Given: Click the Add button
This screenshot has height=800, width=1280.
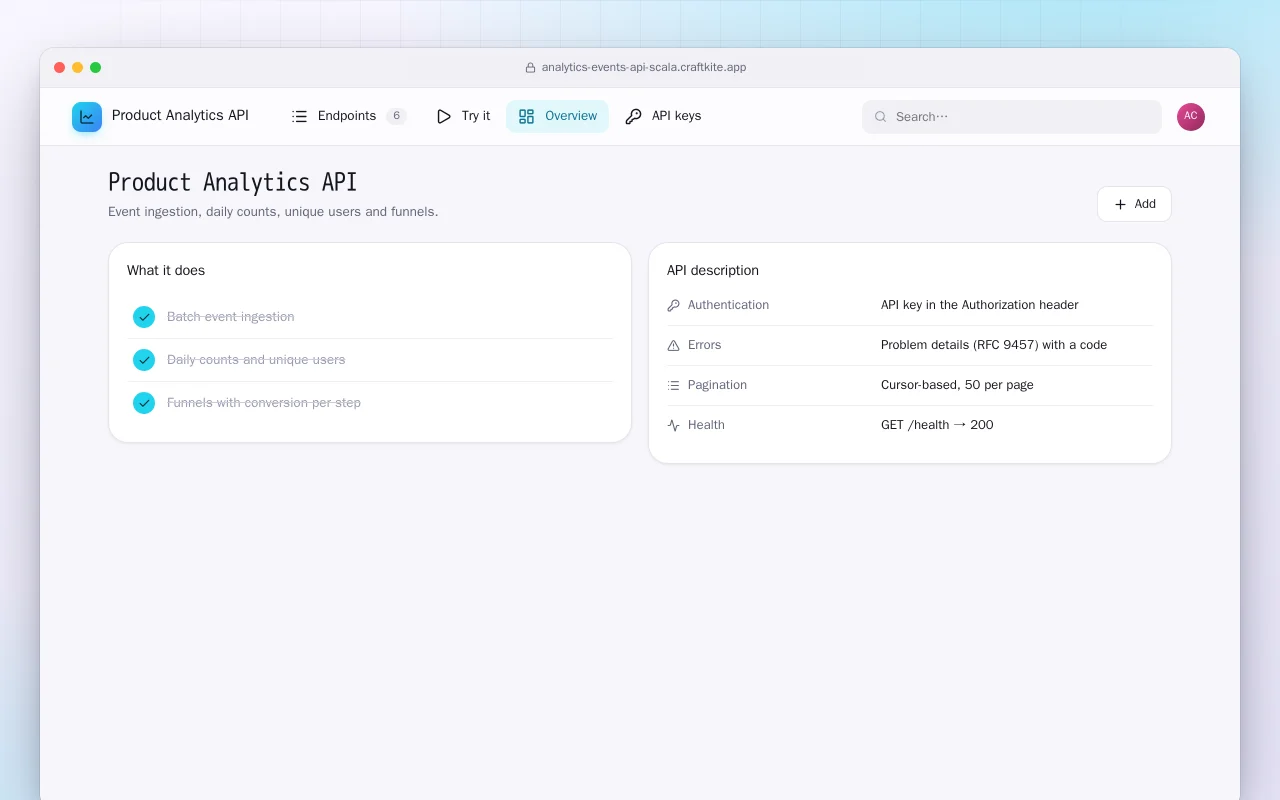Looking at the screenshot, I should [x=1134, y=204].
